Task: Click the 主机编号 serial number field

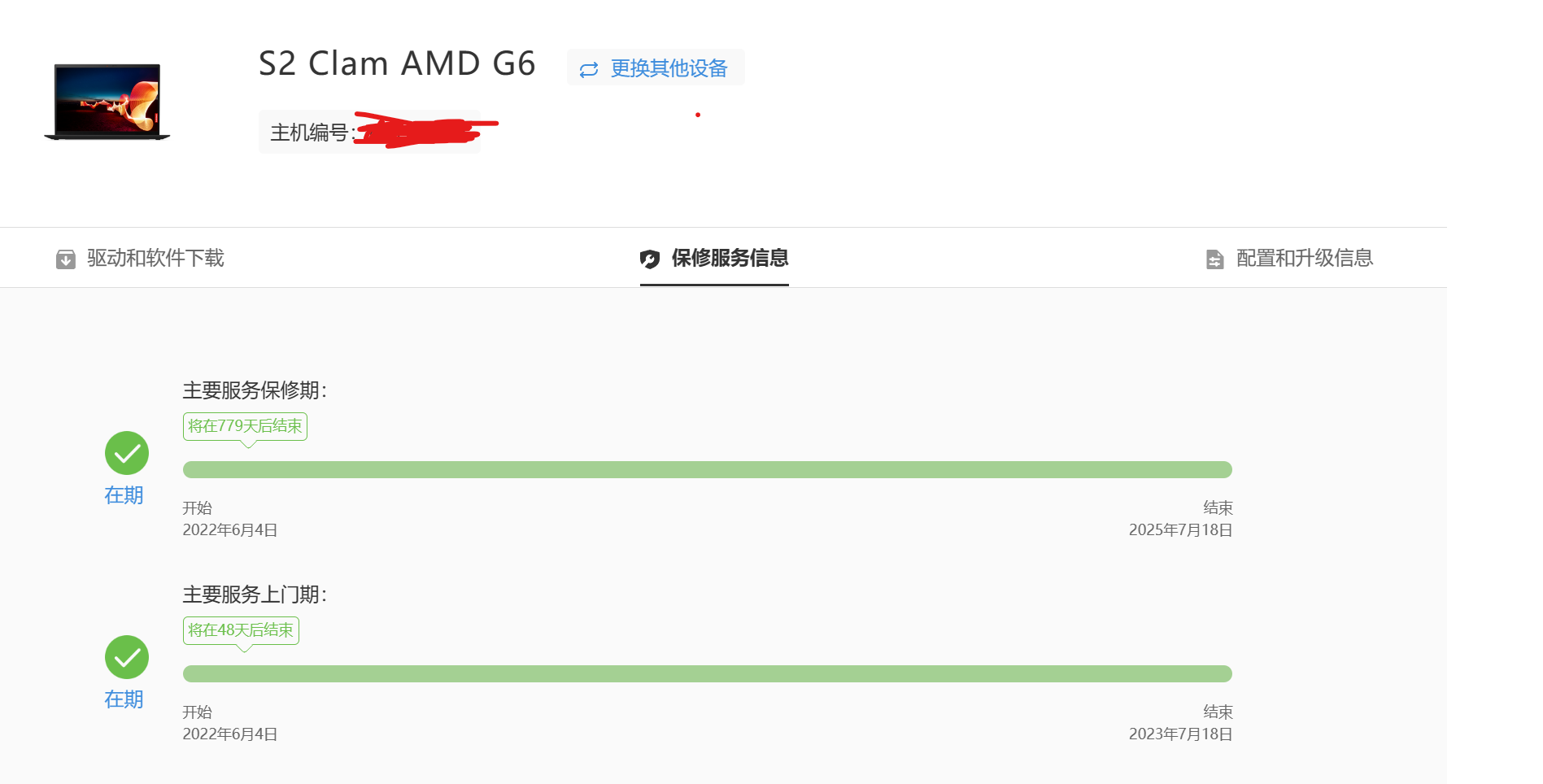Action: (370, 132)
